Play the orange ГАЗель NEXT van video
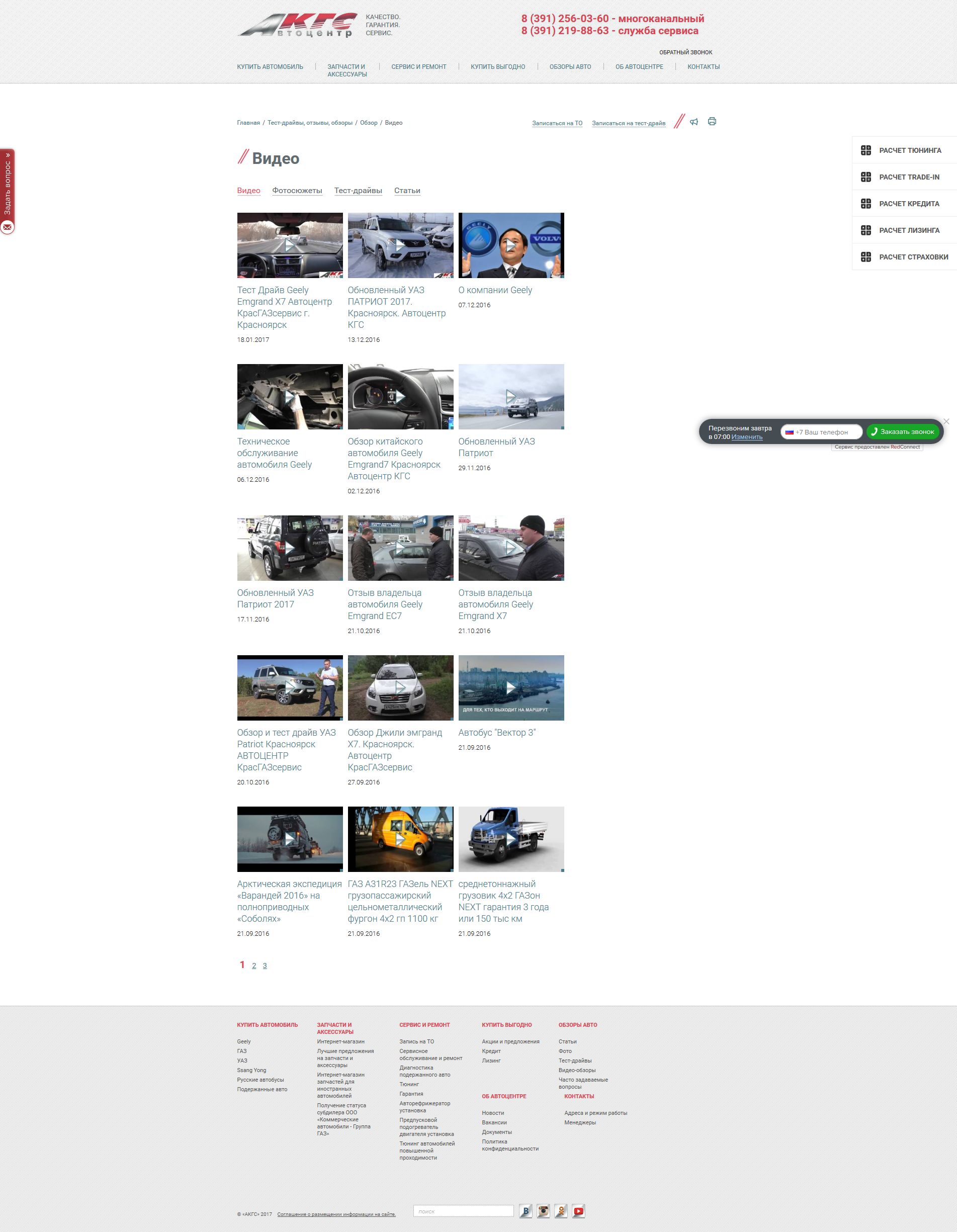The image size is (957, 1232). (x=400, y=839)
